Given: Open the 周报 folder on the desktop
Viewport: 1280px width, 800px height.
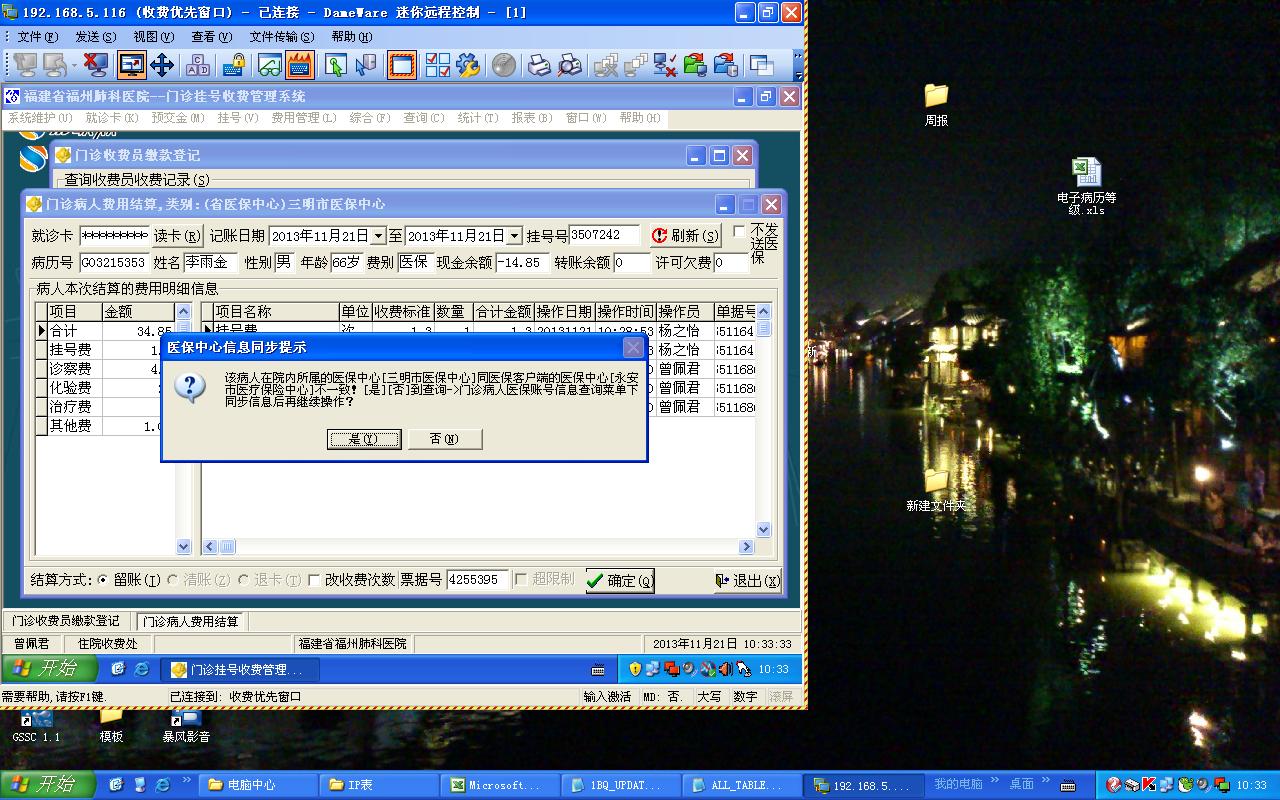Looking at the screenshot, I should [936, 103].
